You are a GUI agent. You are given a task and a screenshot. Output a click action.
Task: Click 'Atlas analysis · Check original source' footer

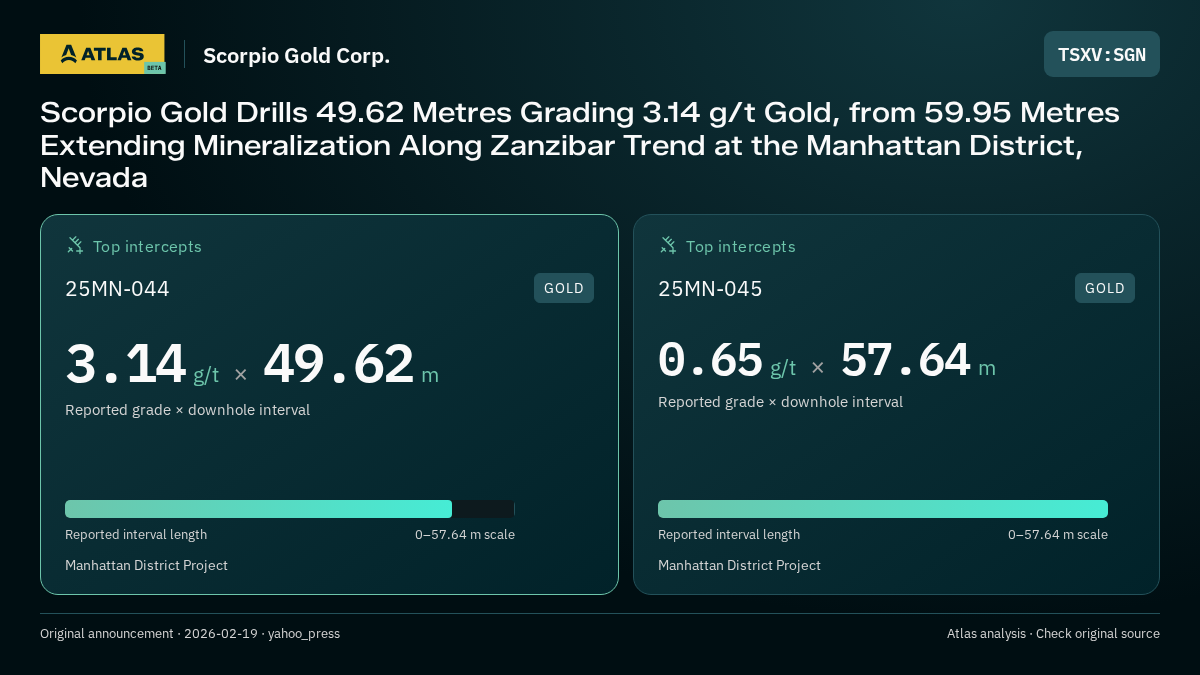(1053, 634)
